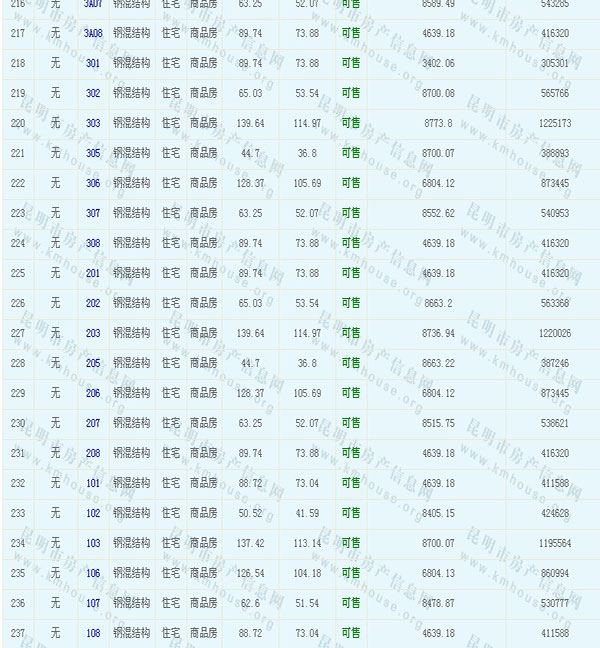Open room 202 link
Image resolution: width=600 pixels, height=648 pixels.
[93, 303]
